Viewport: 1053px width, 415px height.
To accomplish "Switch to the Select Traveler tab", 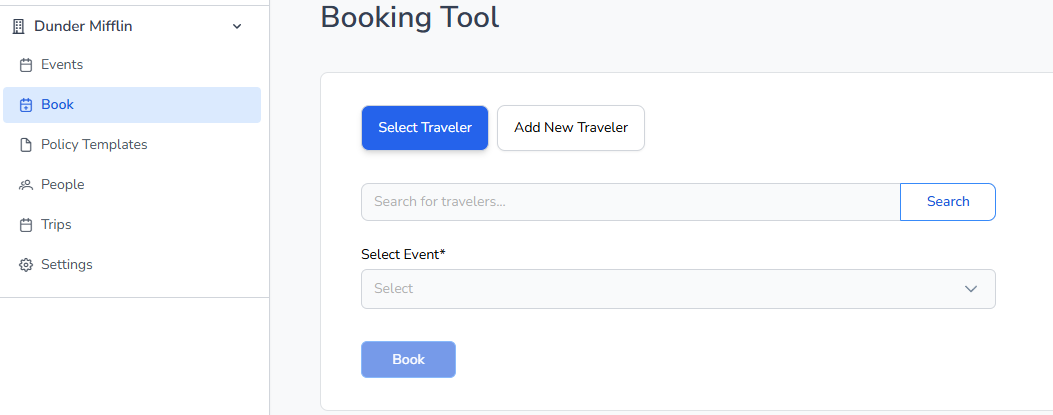I will coord(425,128).
